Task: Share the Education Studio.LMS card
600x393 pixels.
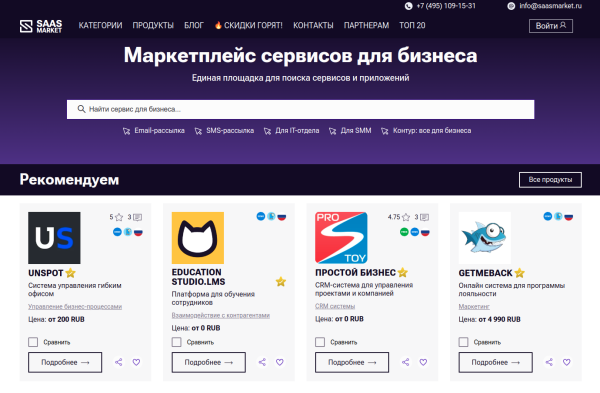Action: point(262,362)
